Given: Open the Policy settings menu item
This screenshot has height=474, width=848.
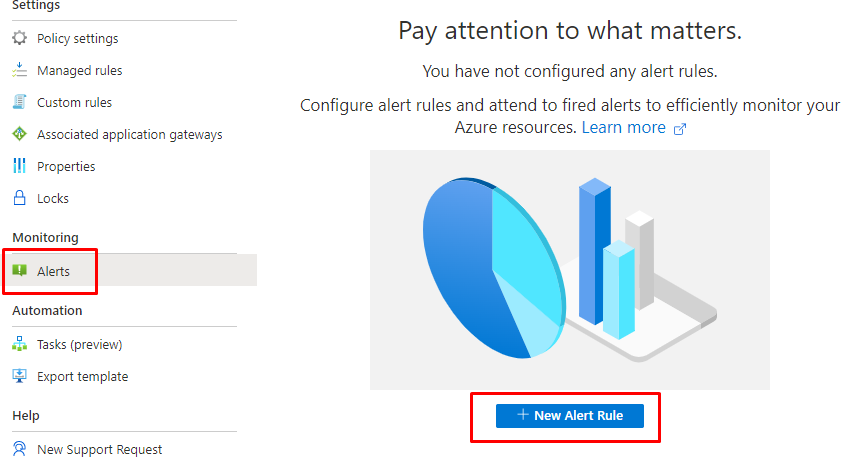Looking at the screenshot, I should click(x=77, y=39).
